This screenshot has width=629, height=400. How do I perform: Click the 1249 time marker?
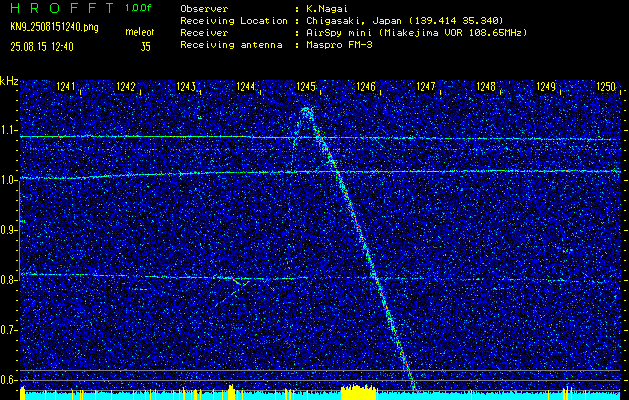click(x=546, y=87)
